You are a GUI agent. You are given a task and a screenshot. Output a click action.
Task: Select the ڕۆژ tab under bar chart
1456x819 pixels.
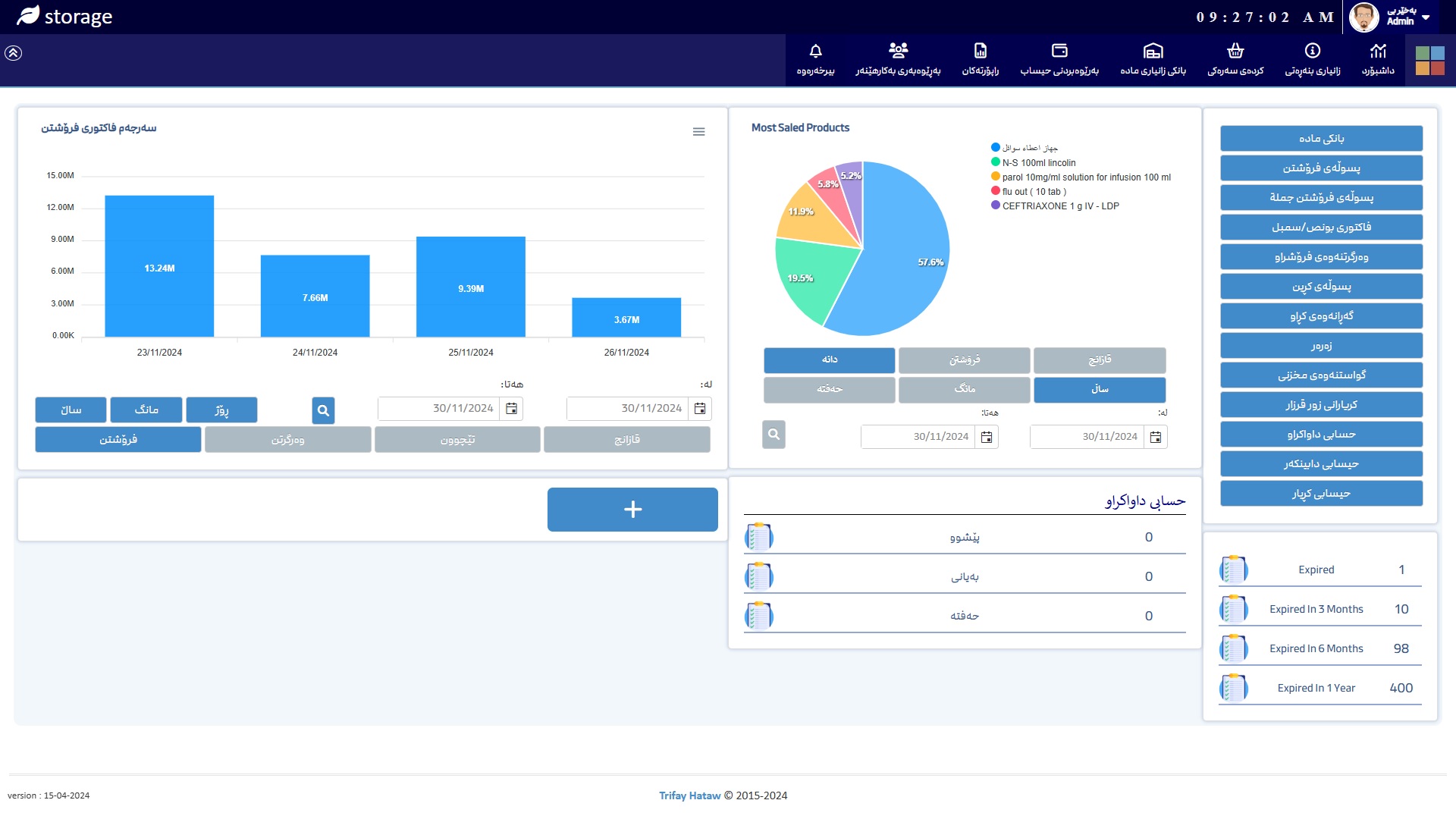[x=221, y=410]
